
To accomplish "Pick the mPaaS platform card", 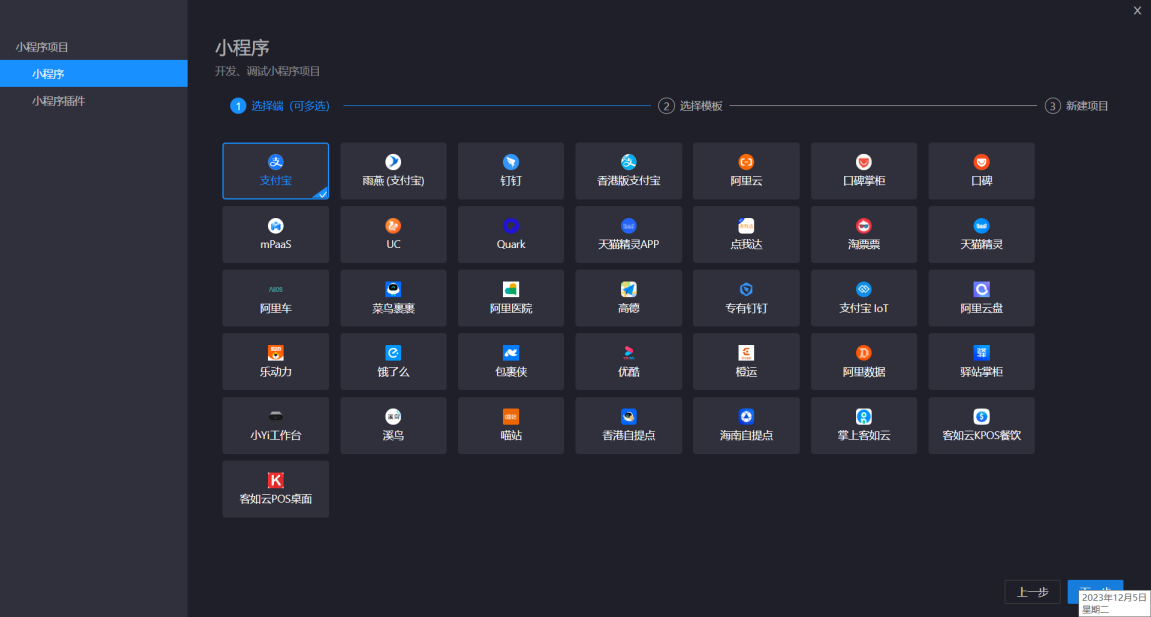I will tap(275, 235).
